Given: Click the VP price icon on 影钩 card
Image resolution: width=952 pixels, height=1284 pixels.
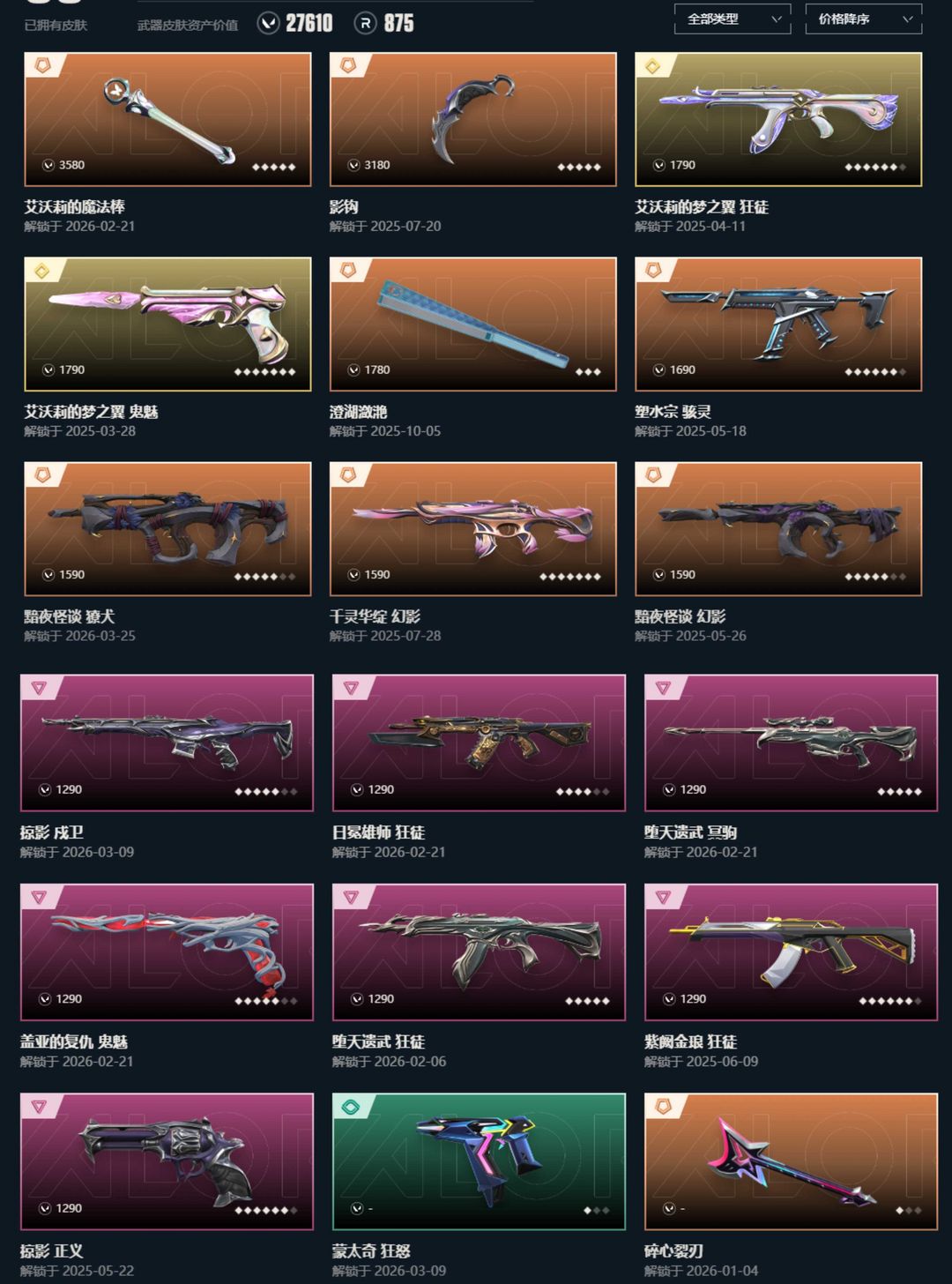Looking at the screenshot, I should tap(353, 165).
